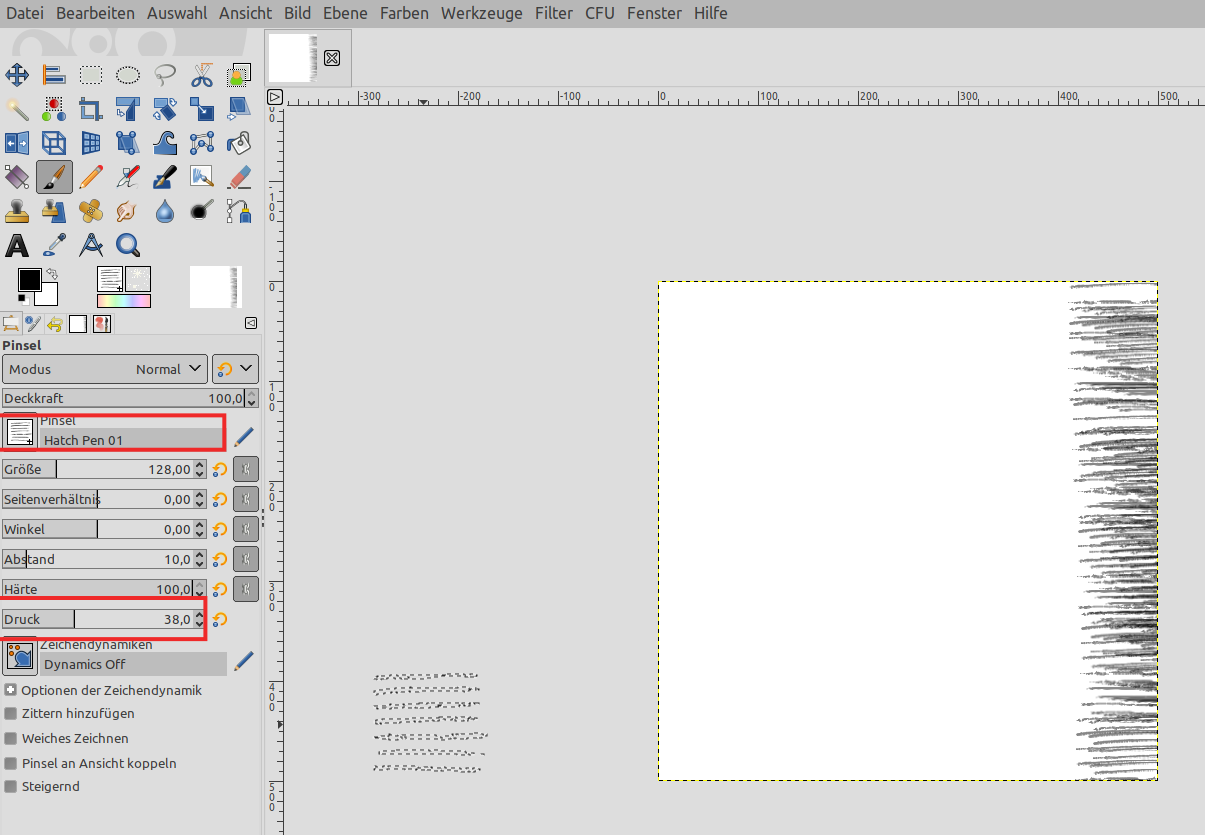Expand Optionen der Zeichendynamik
This screenshot has height=835, width=1205.
[11, 690]
